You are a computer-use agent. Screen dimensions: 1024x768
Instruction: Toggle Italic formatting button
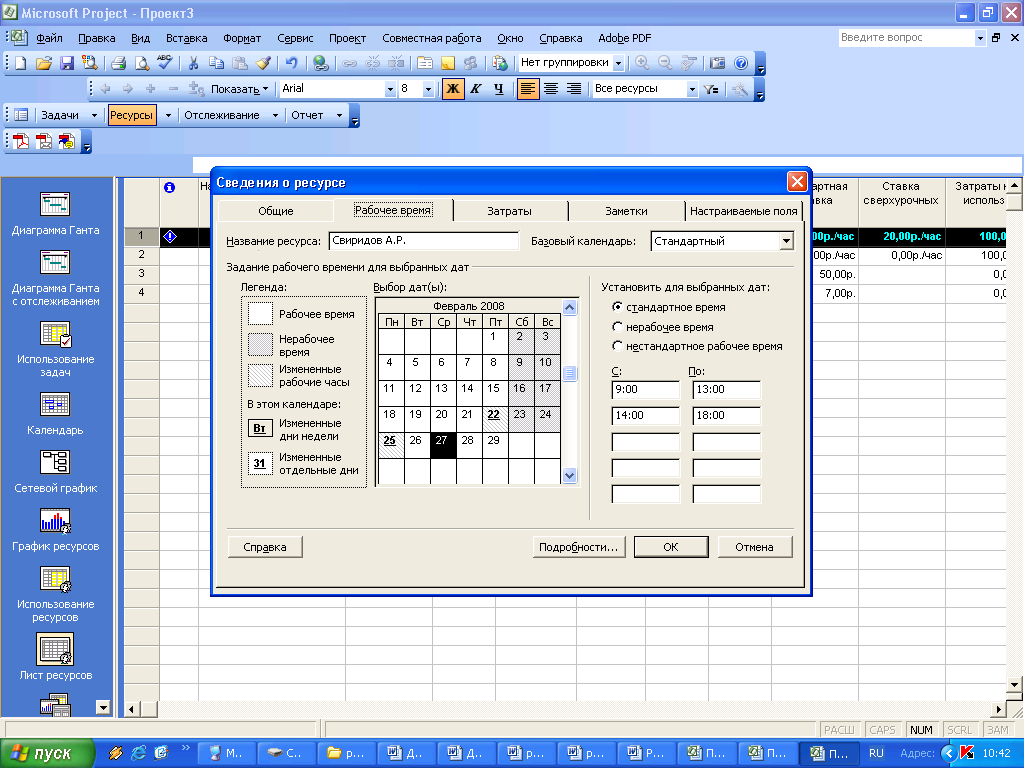coord(475,89)
